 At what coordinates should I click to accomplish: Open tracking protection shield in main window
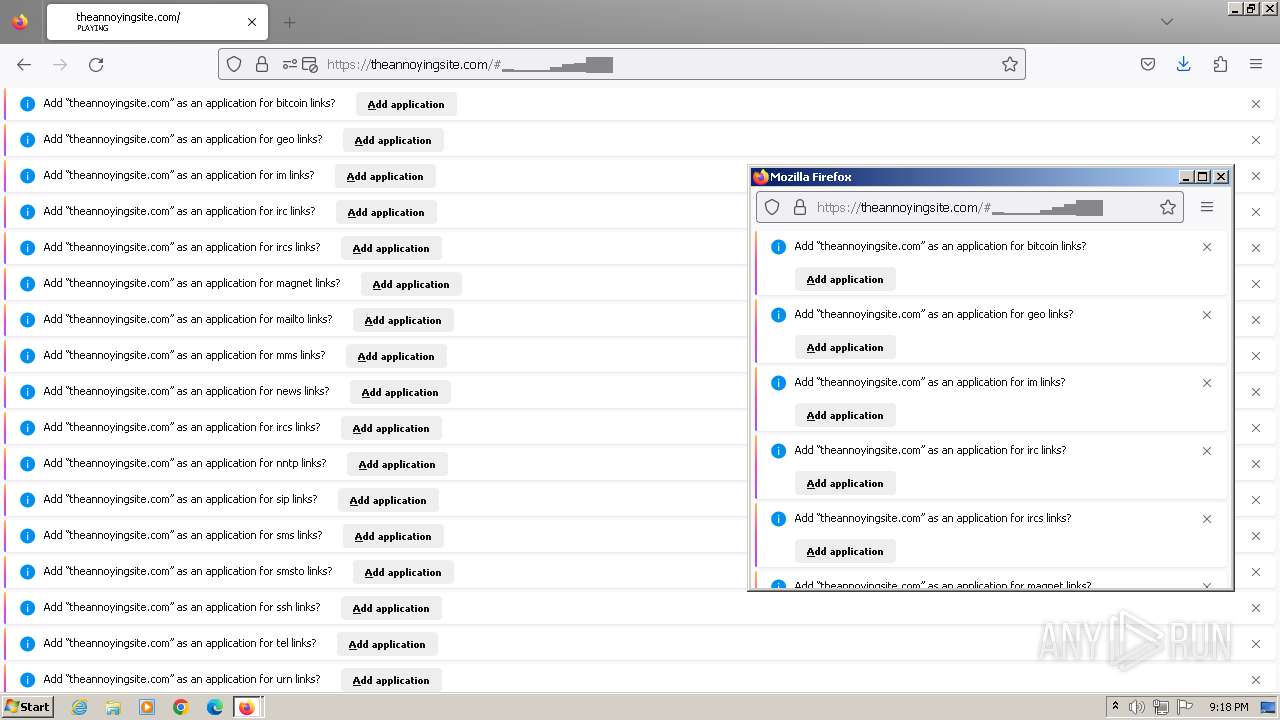pos(234,64)
